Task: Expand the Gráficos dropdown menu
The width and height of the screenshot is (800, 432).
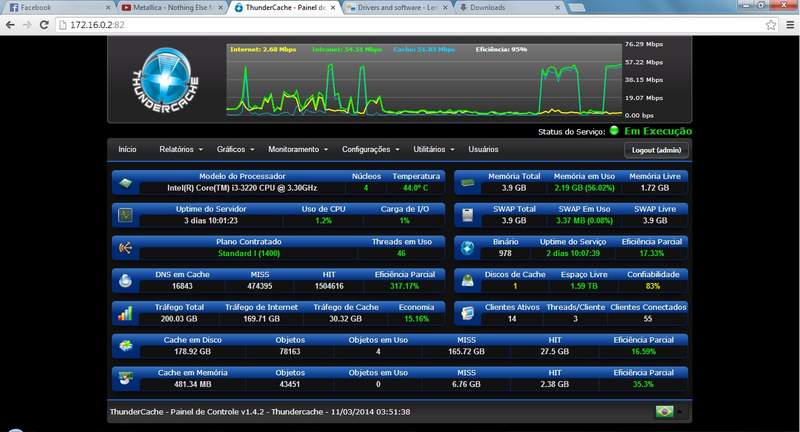Action: tap(235, 149)
